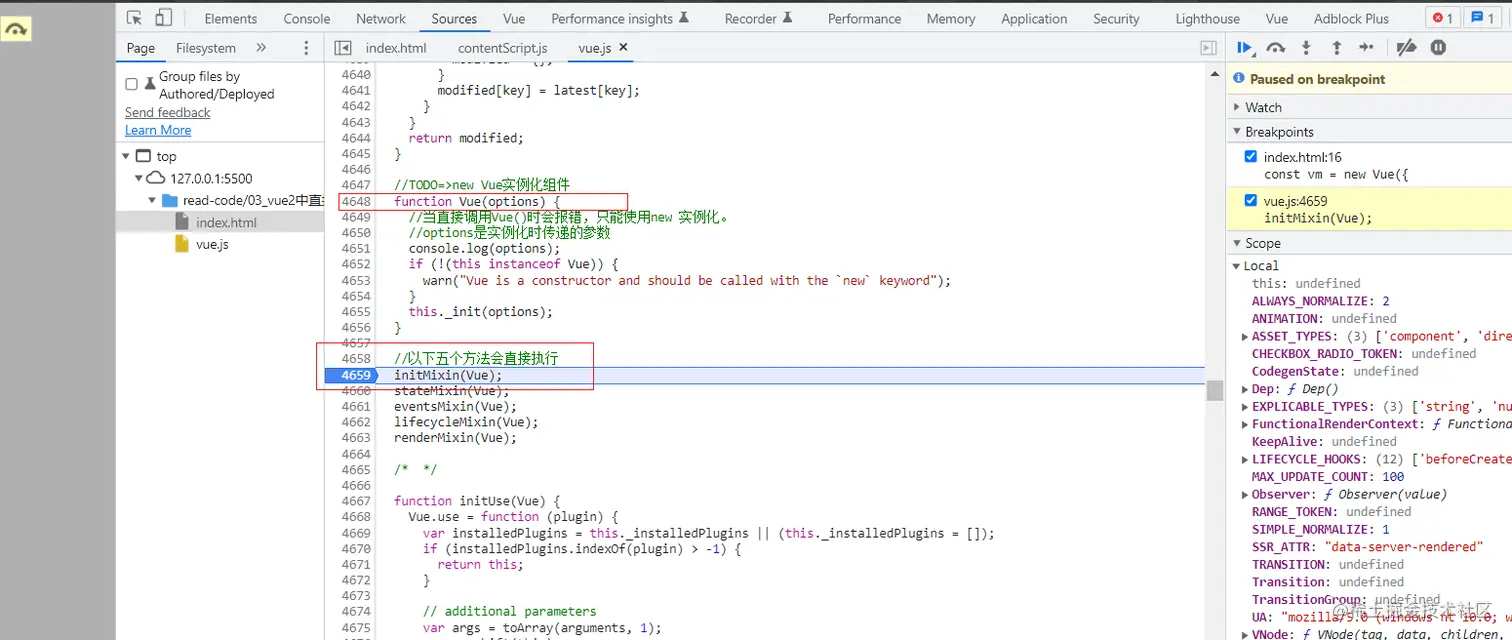The image size is (1512, 640).
Task: Uncheck the vue.js:4659 breakpoint checkbox
Action: pyautogui.click(x=1250, y=201)
